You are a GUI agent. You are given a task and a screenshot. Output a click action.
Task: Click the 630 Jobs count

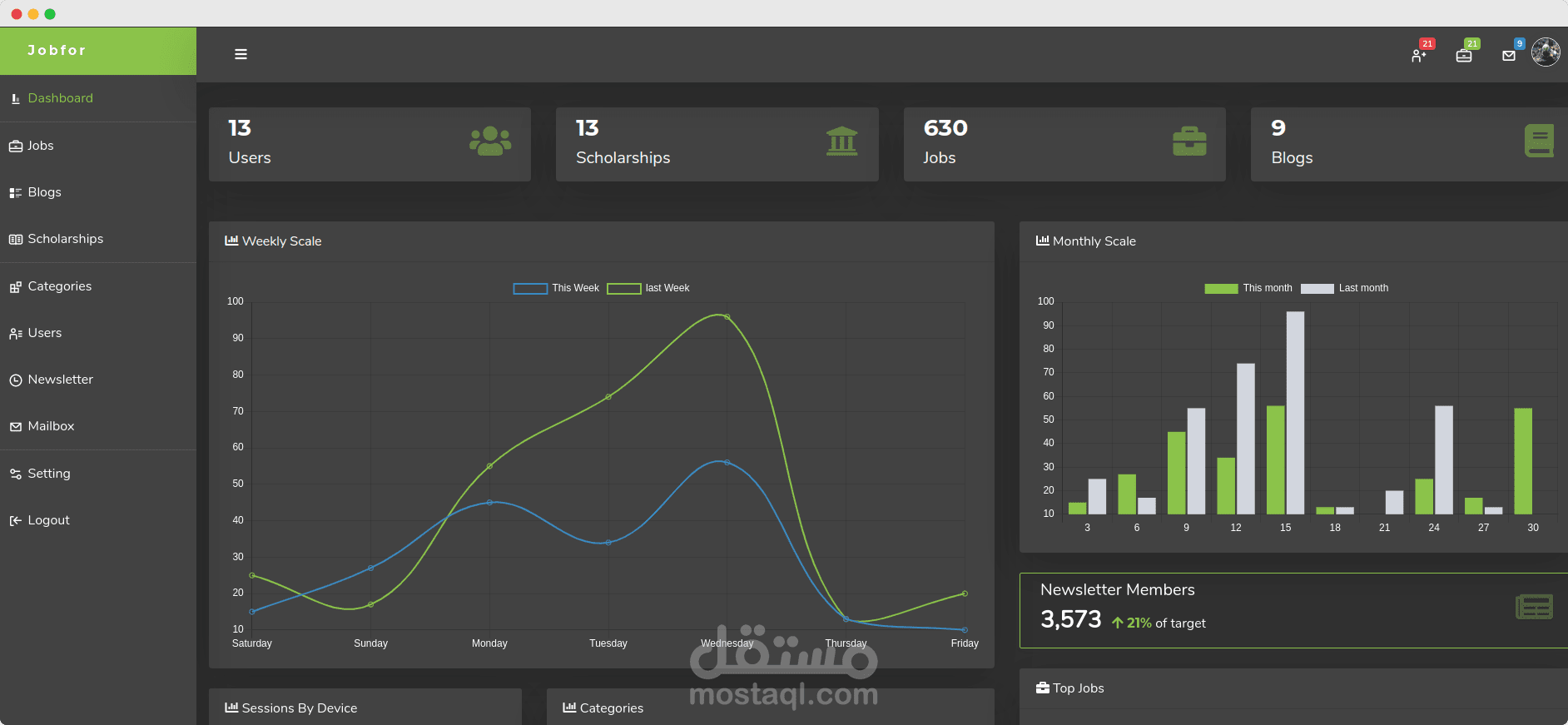click(x=945, y=128)
